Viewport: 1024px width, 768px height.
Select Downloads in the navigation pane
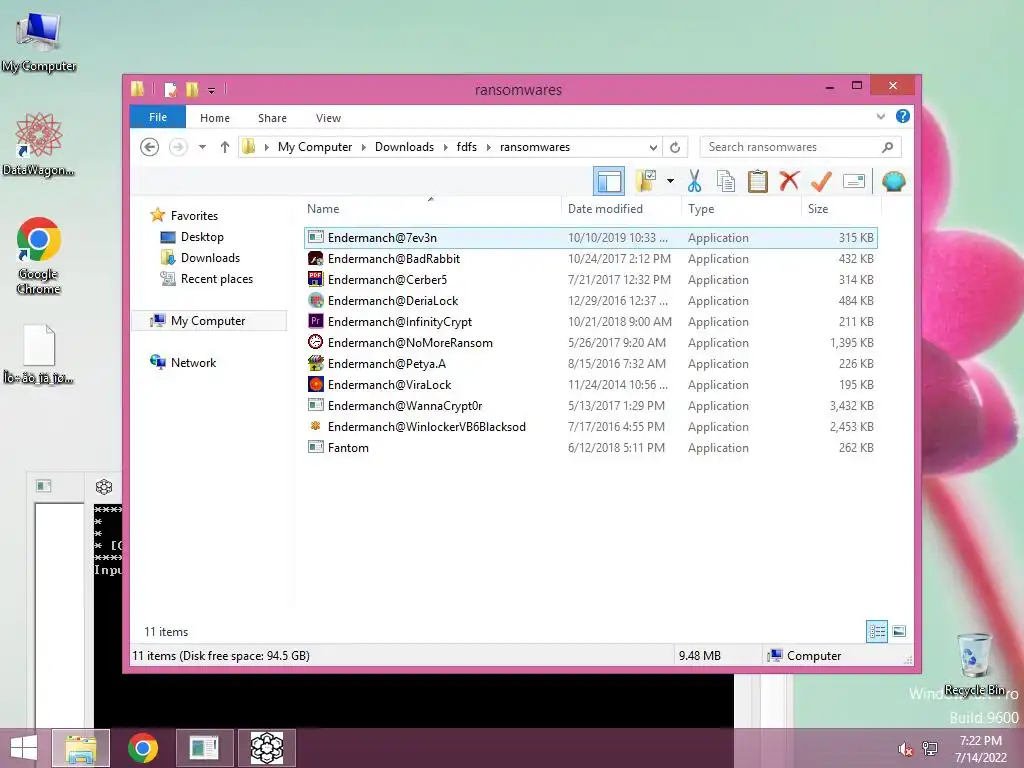[x=210, y=257]
